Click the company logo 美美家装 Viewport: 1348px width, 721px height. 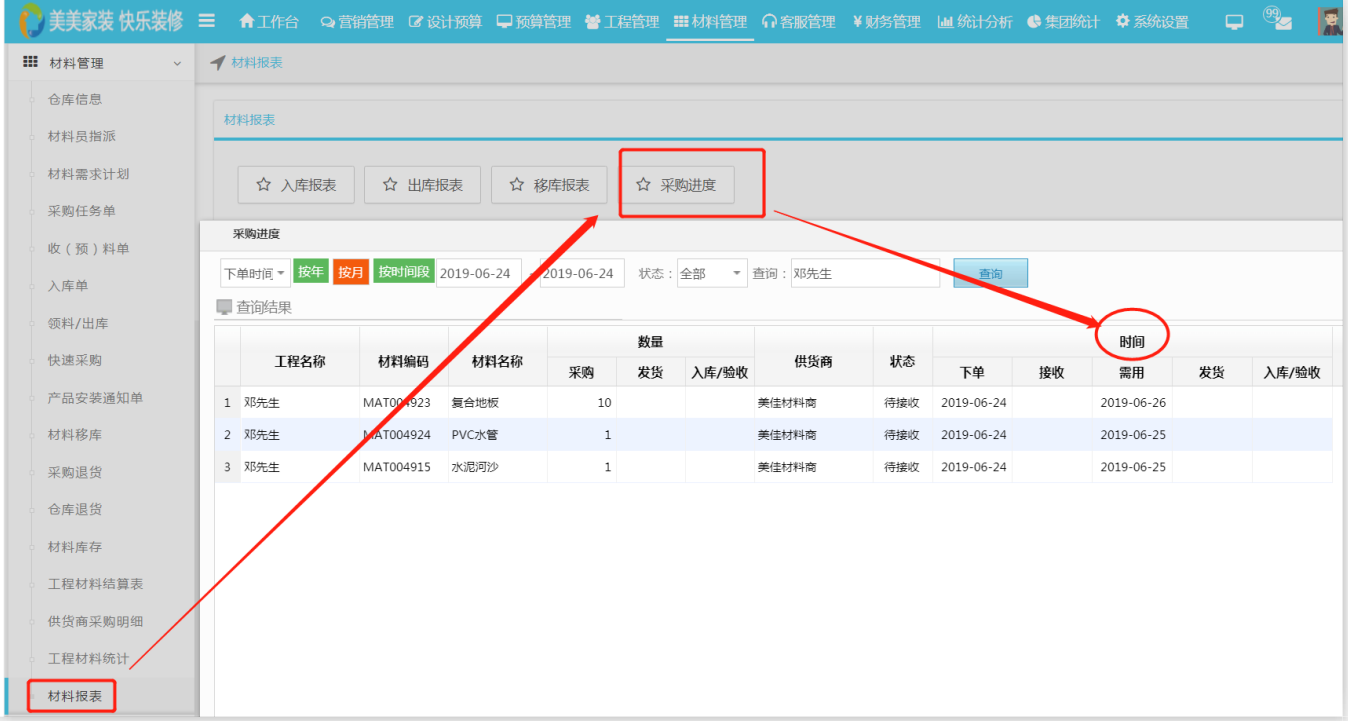tap(100, 21)
